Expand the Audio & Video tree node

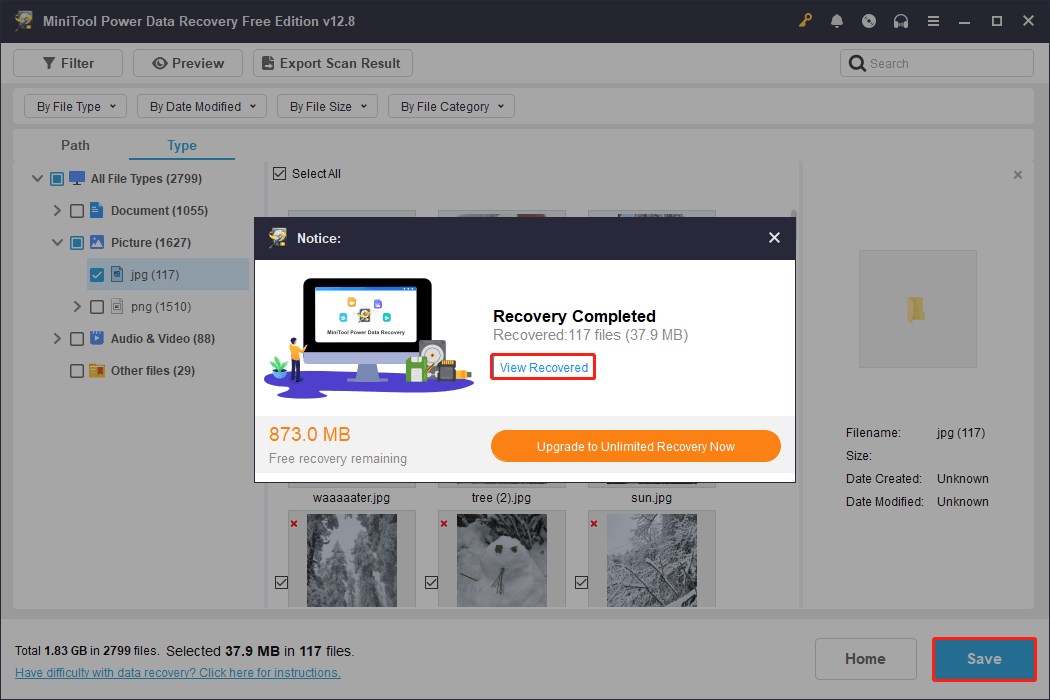coord(57,338)
